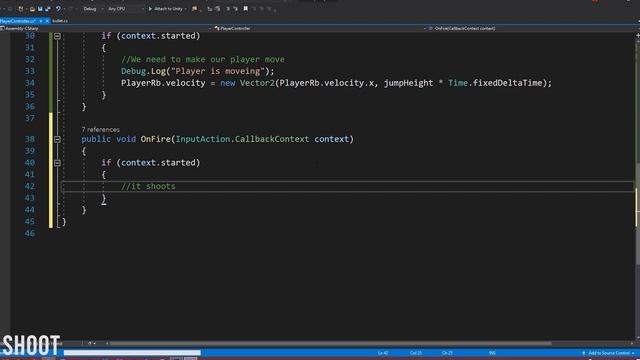Open the Any CPU platform dropdown
The height and width of the screenshot is (360, 640).
click(126, 9)
